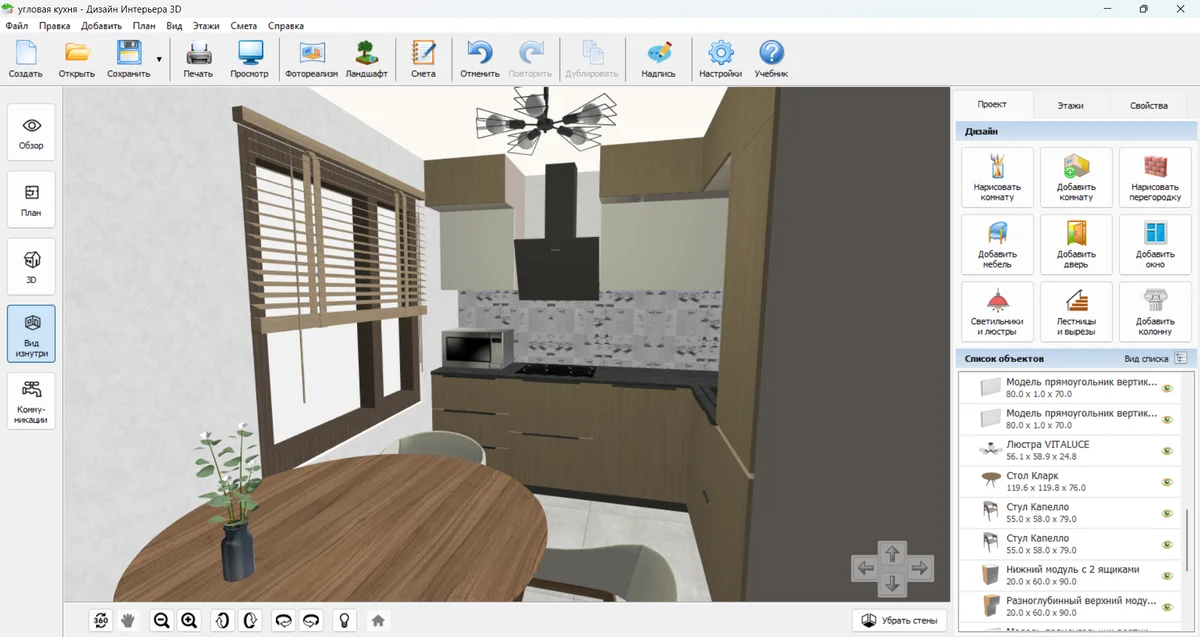Click the Отменить undo button
1200x637 pixels.
pos(480,59)
